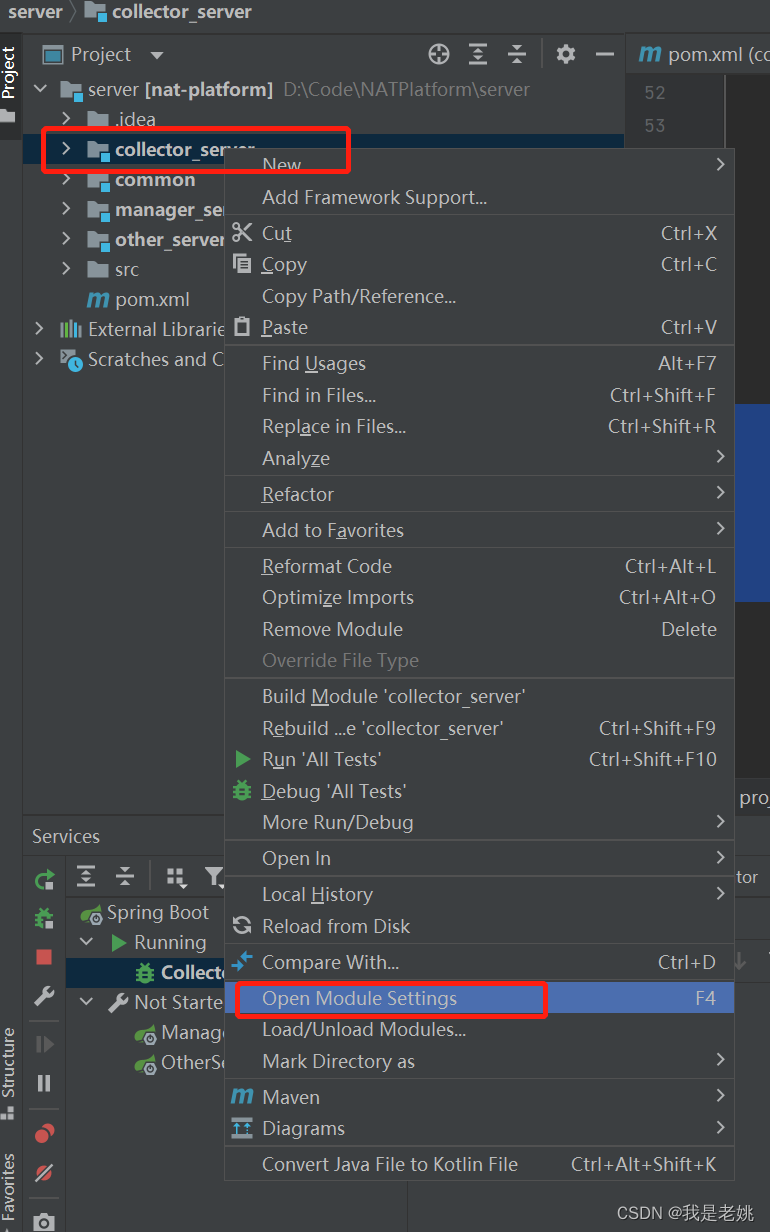Open the New submenu

[x=480, y=165]
